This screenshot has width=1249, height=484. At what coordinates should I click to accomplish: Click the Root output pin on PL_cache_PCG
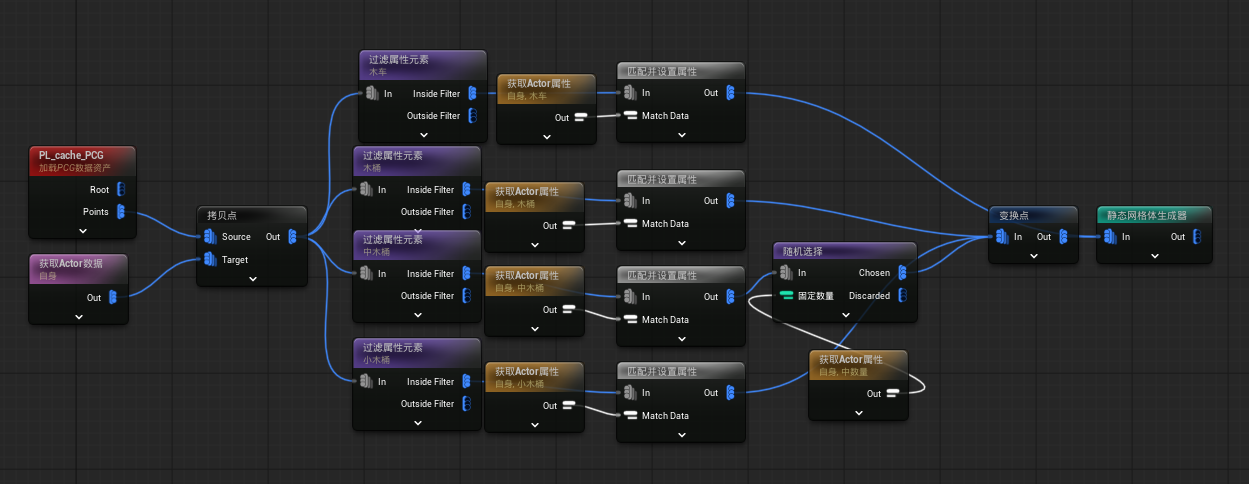click(x=121, y=190)
